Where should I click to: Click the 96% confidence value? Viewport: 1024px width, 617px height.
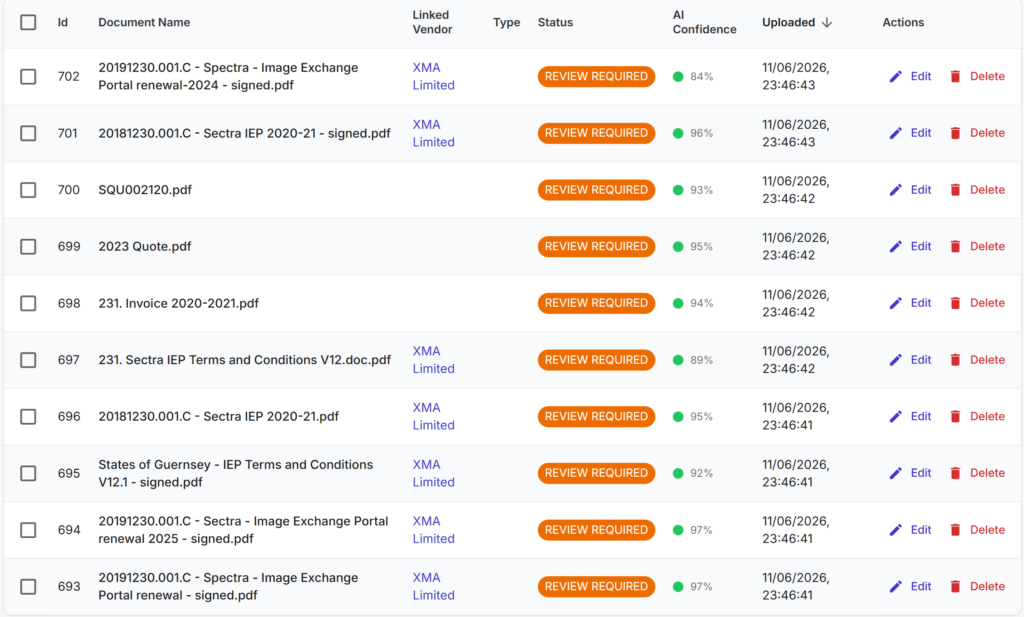click(701, 133)
